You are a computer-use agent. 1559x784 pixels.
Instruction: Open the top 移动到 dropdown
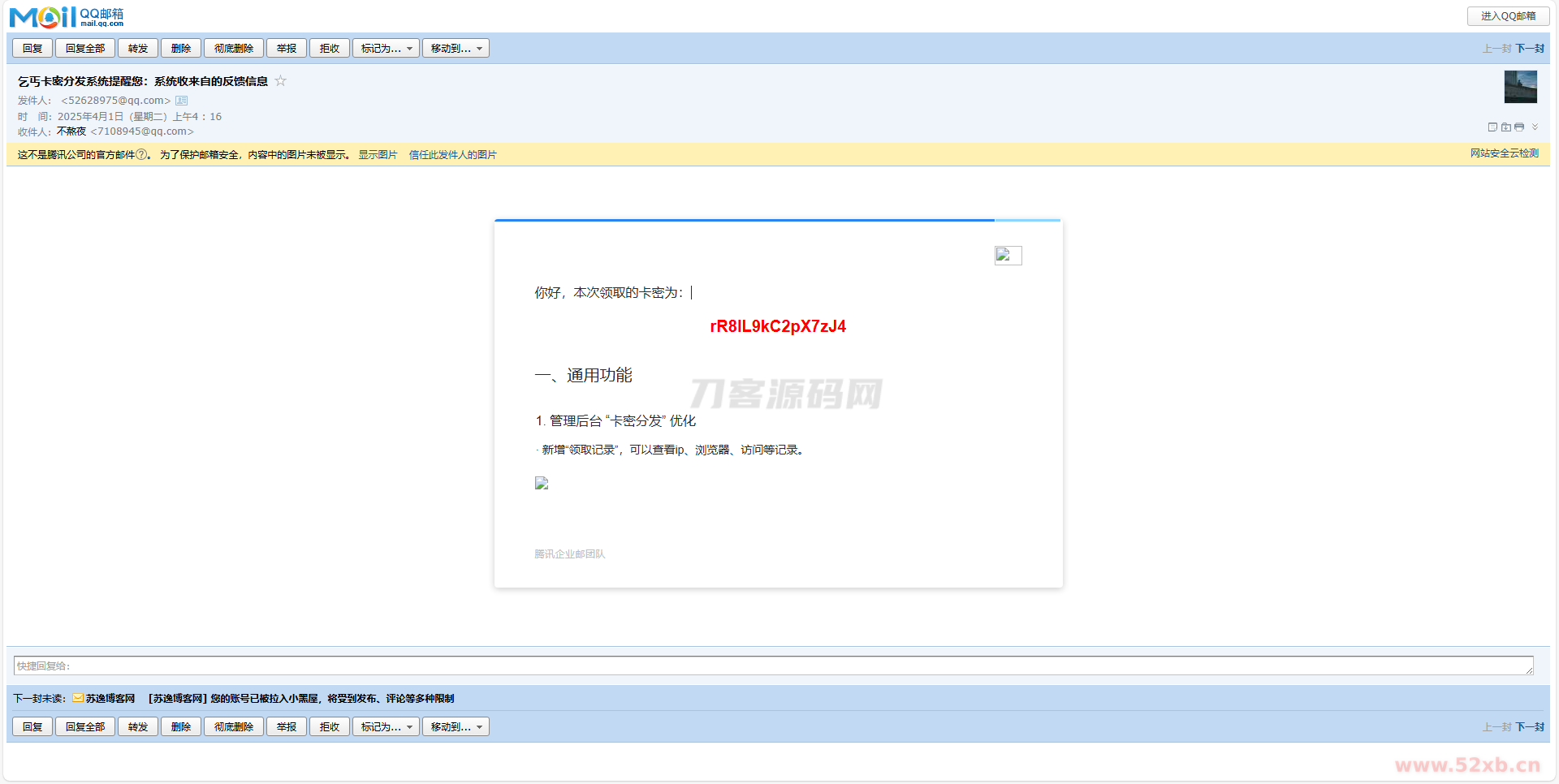(456, 49)
